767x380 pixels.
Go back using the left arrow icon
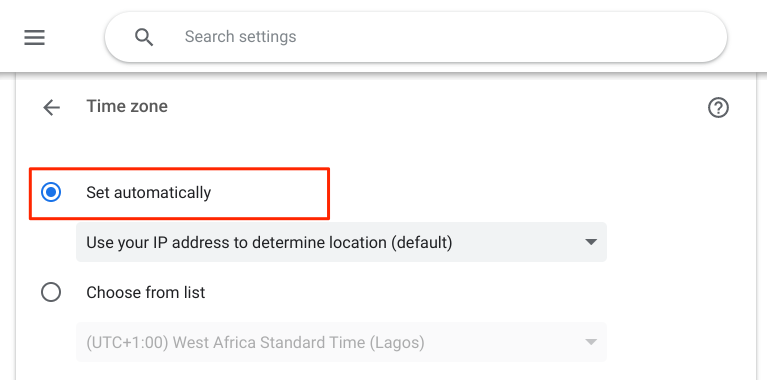51,107
